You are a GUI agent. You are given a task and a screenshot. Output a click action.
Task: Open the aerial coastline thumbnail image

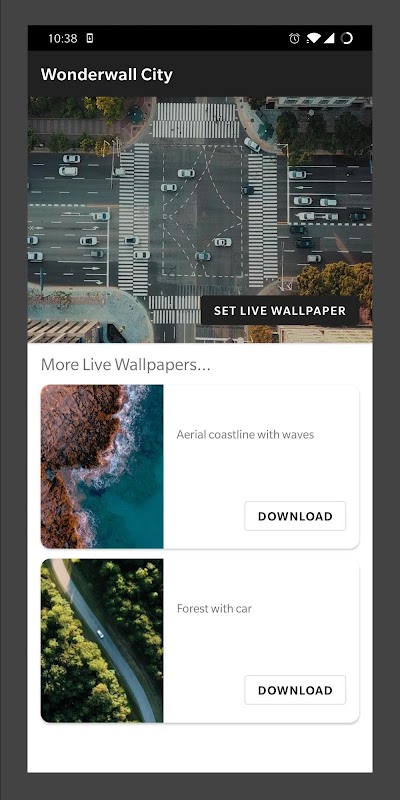click(102, 467)
